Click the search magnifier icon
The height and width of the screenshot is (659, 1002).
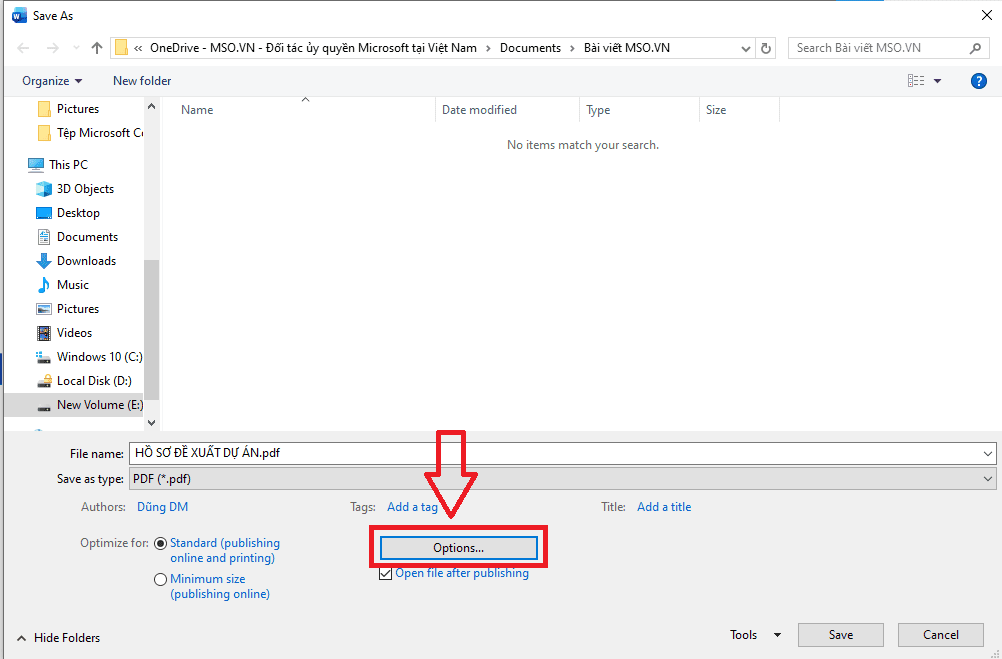pos(976,48)
